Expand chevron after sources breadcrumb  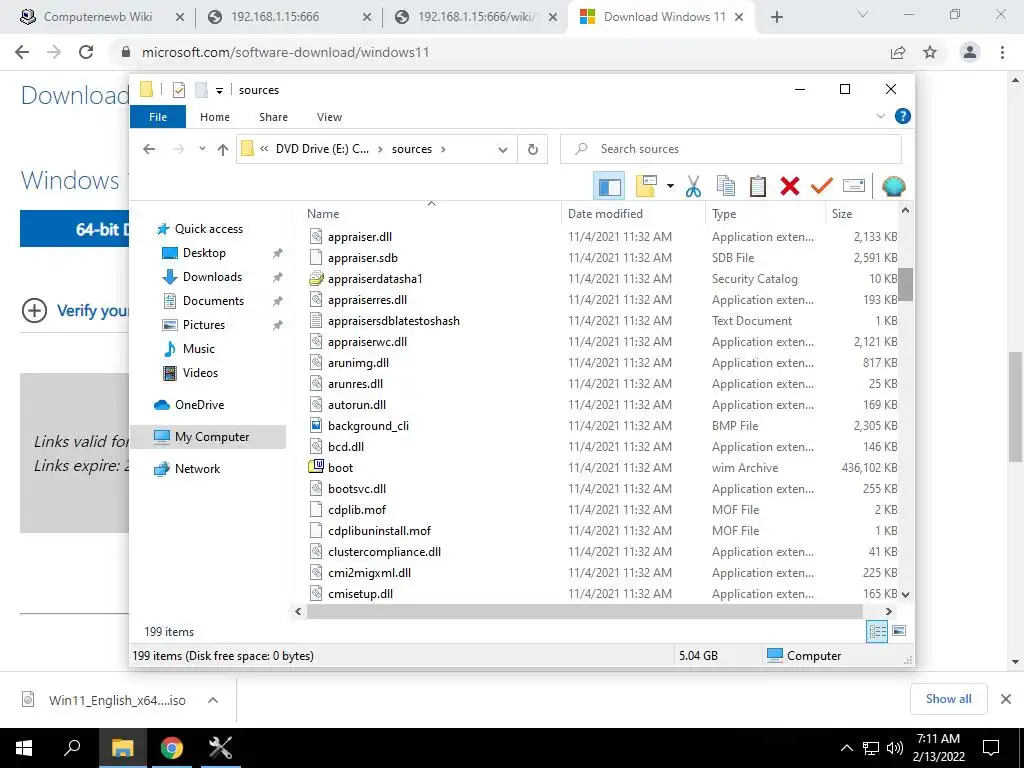[x=443, y=149]
